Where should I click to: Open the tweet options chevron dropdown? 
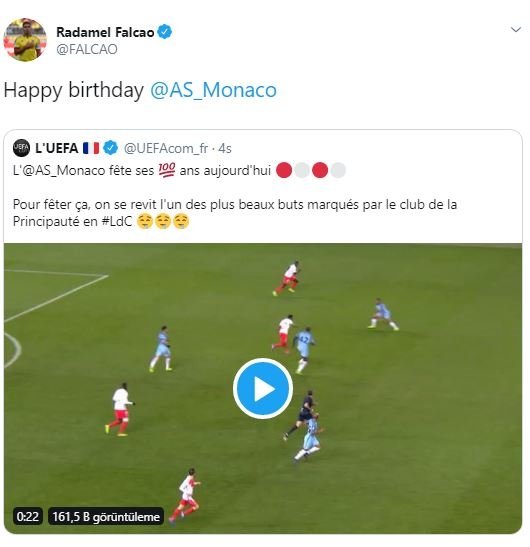point(516,30)
